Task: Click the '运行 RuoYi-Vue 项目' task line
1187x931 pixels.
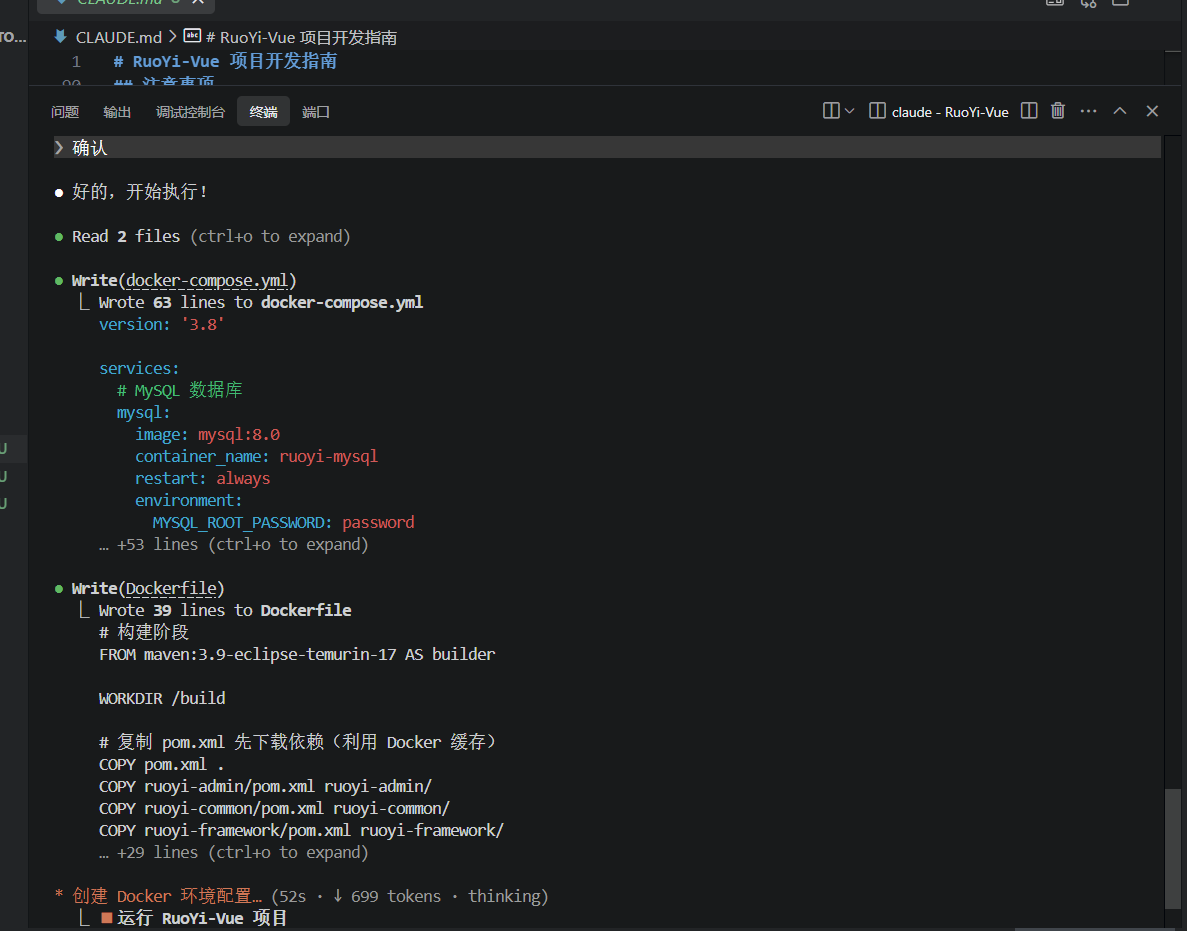Action: click(202, 919)
